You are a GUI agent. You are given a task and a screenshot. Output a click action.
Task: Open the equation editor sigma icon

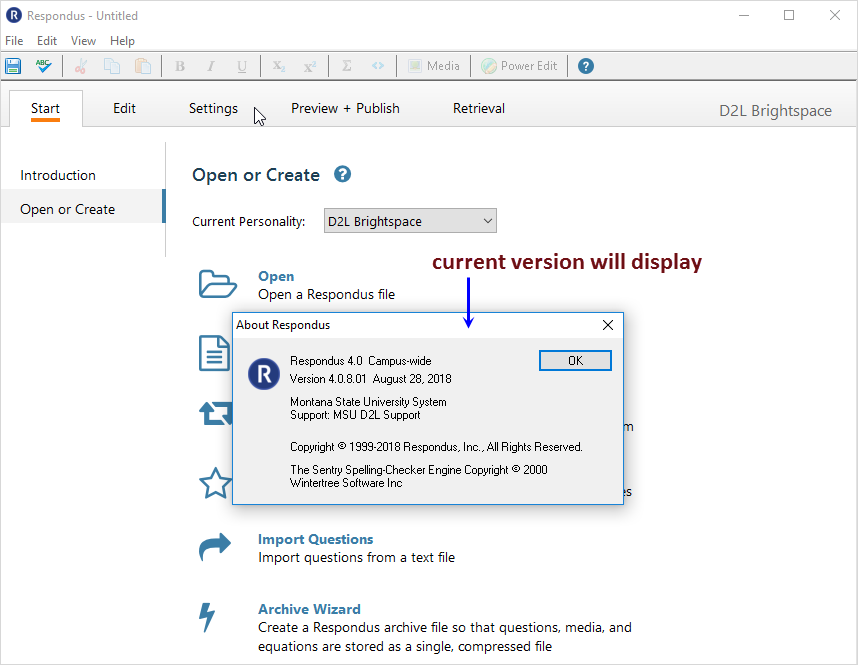coord(346,66)
